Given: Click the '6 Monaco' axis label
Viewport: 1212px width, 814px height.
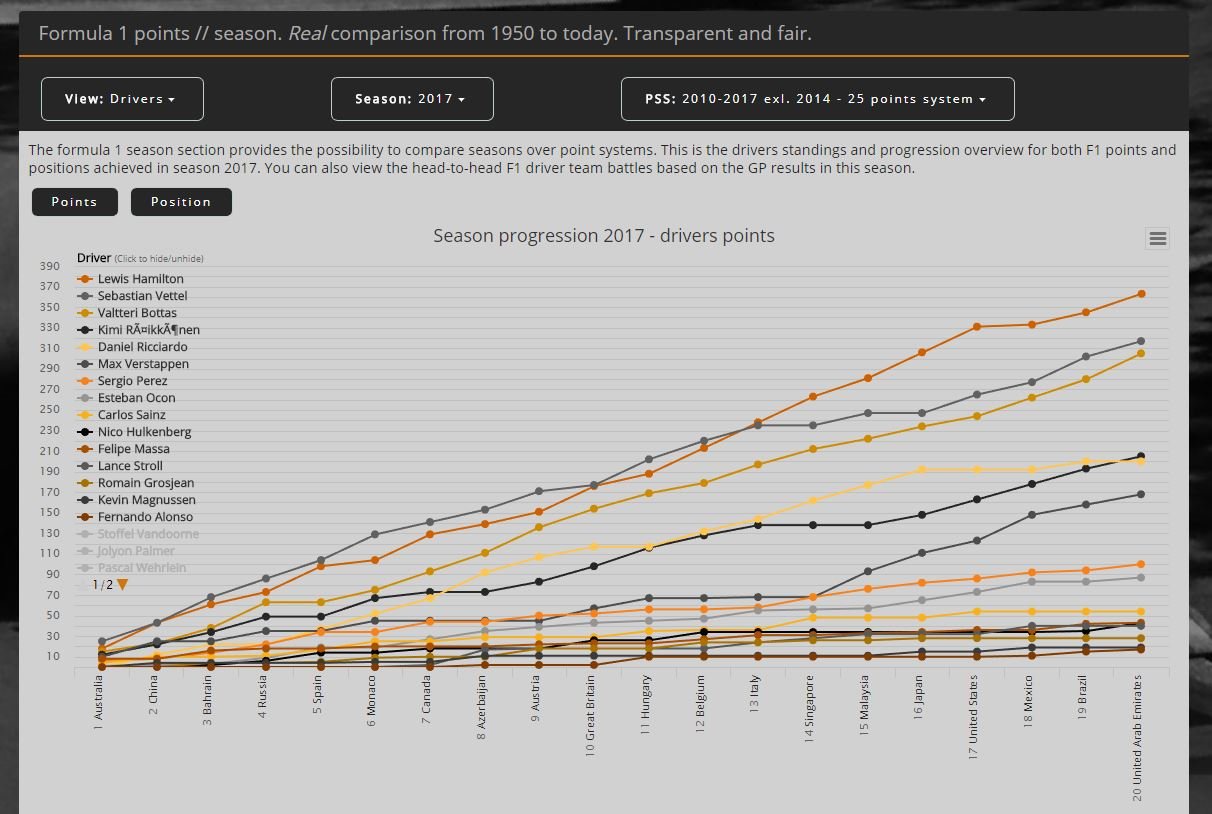Looking at the screenshot, I should (372, 701).
